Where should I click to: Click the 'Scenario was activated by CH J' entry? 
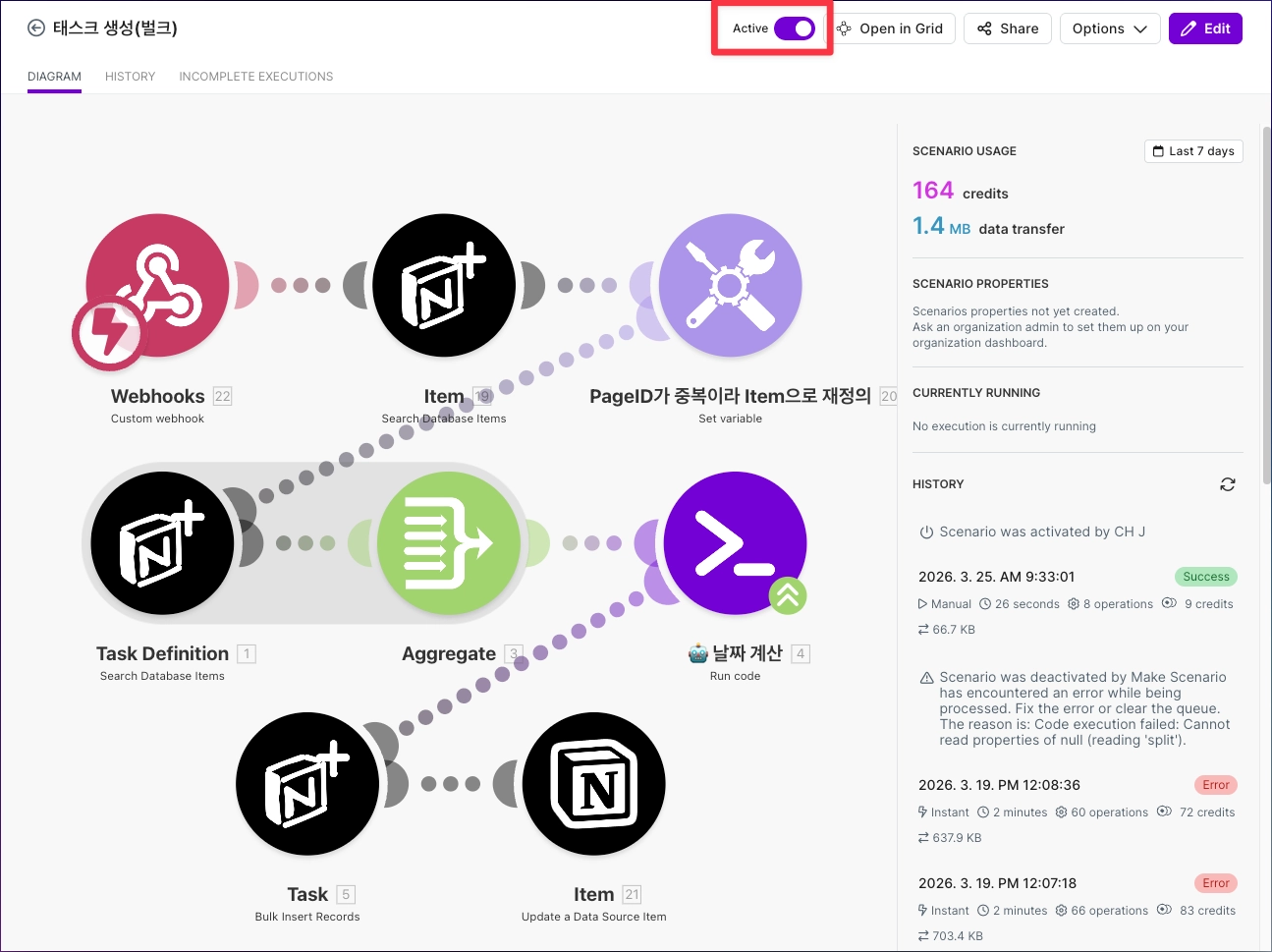pos(1042,532)
